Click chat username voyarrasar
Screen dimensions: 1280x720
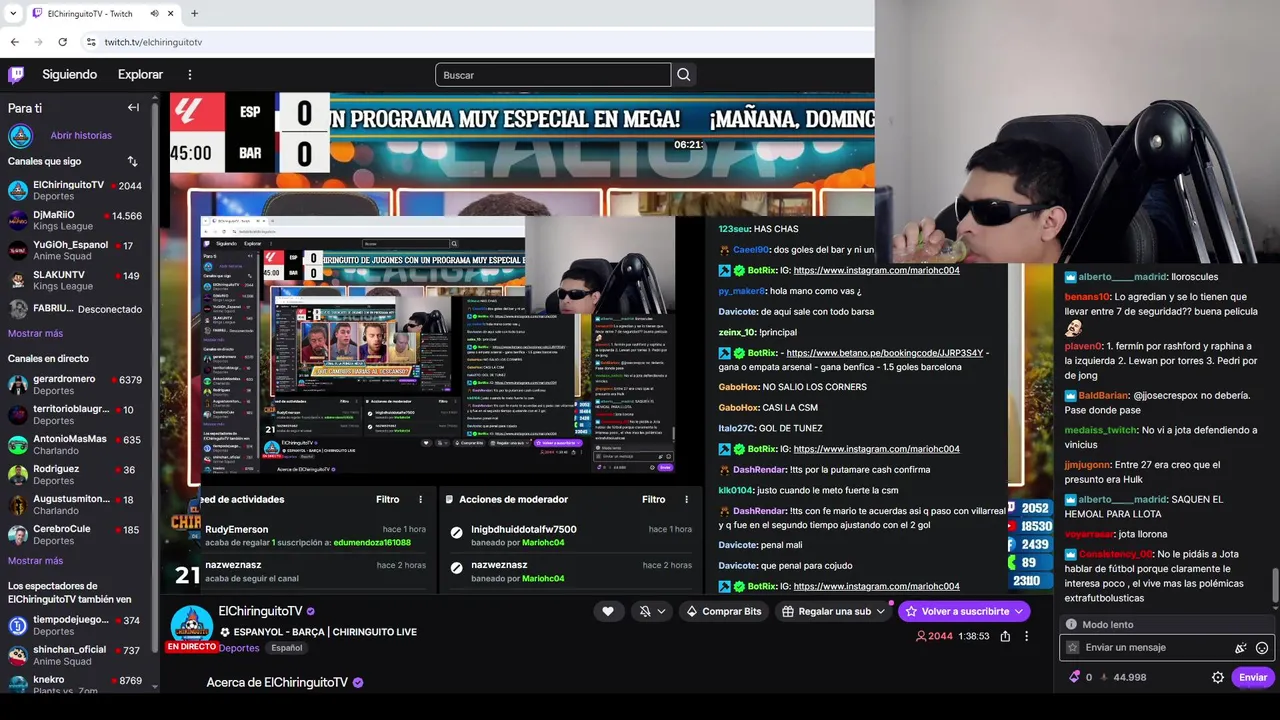[x=1089, y=534]
